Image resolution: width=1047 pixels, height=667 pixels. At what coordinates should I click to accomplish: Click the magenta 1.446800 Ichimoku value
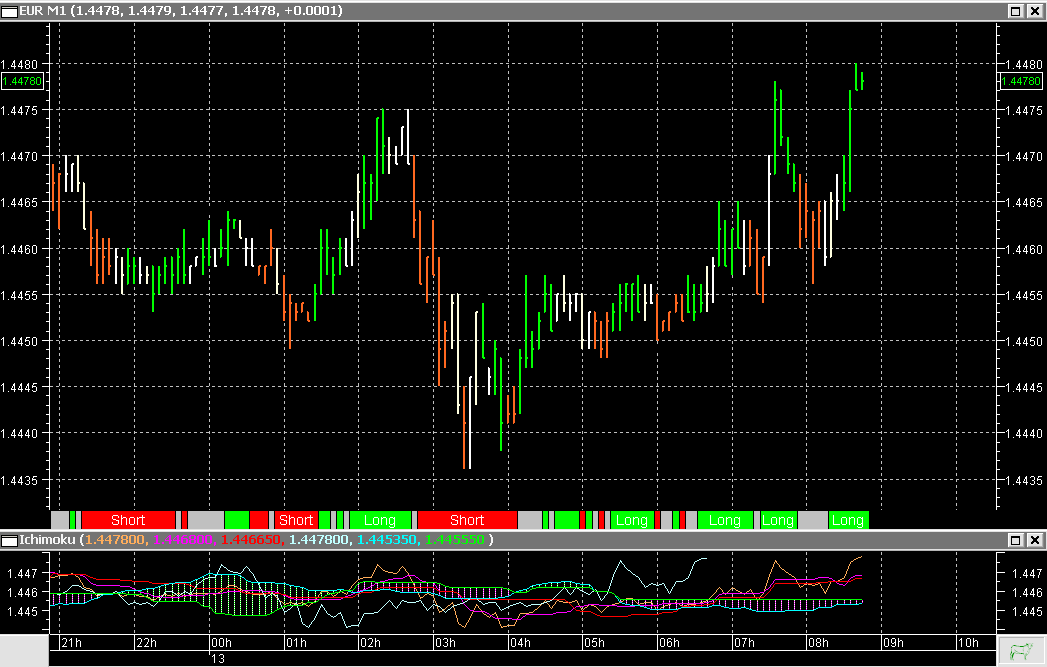coord(182,539)
